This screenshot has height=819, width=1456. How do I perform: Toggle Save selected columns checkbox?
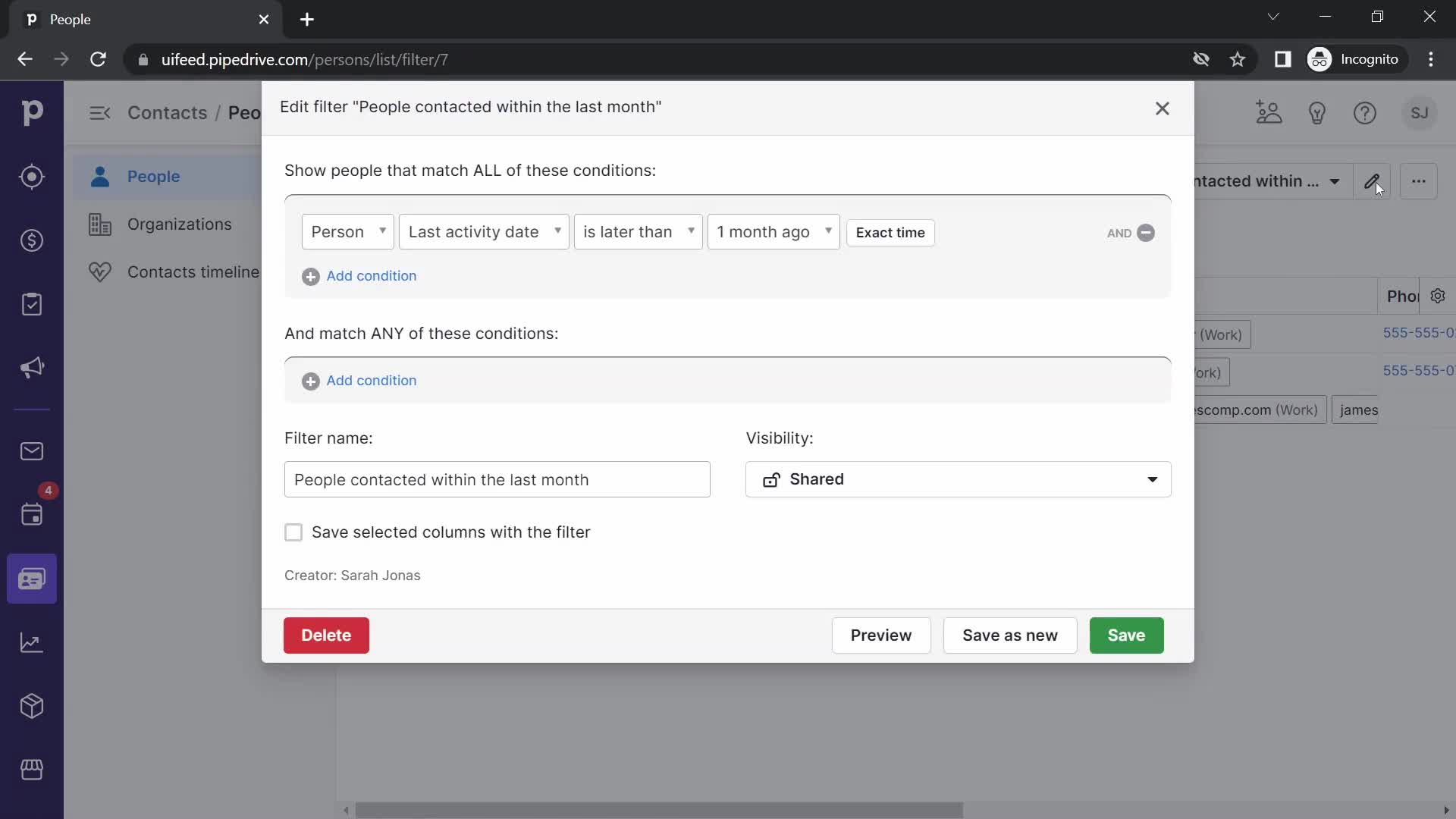293,531
